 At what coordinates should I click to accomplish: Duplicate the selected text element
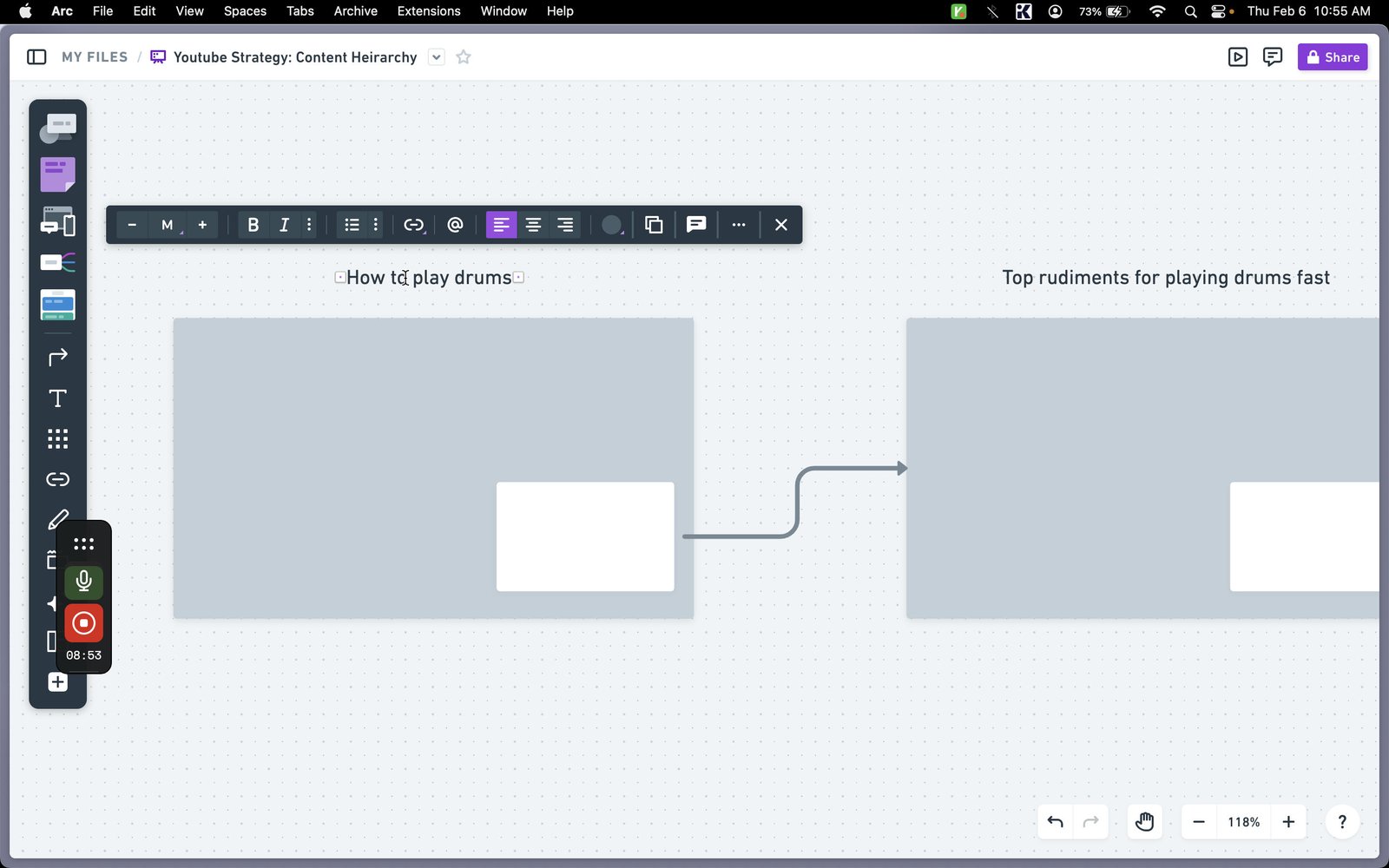[x=654, y=225]
